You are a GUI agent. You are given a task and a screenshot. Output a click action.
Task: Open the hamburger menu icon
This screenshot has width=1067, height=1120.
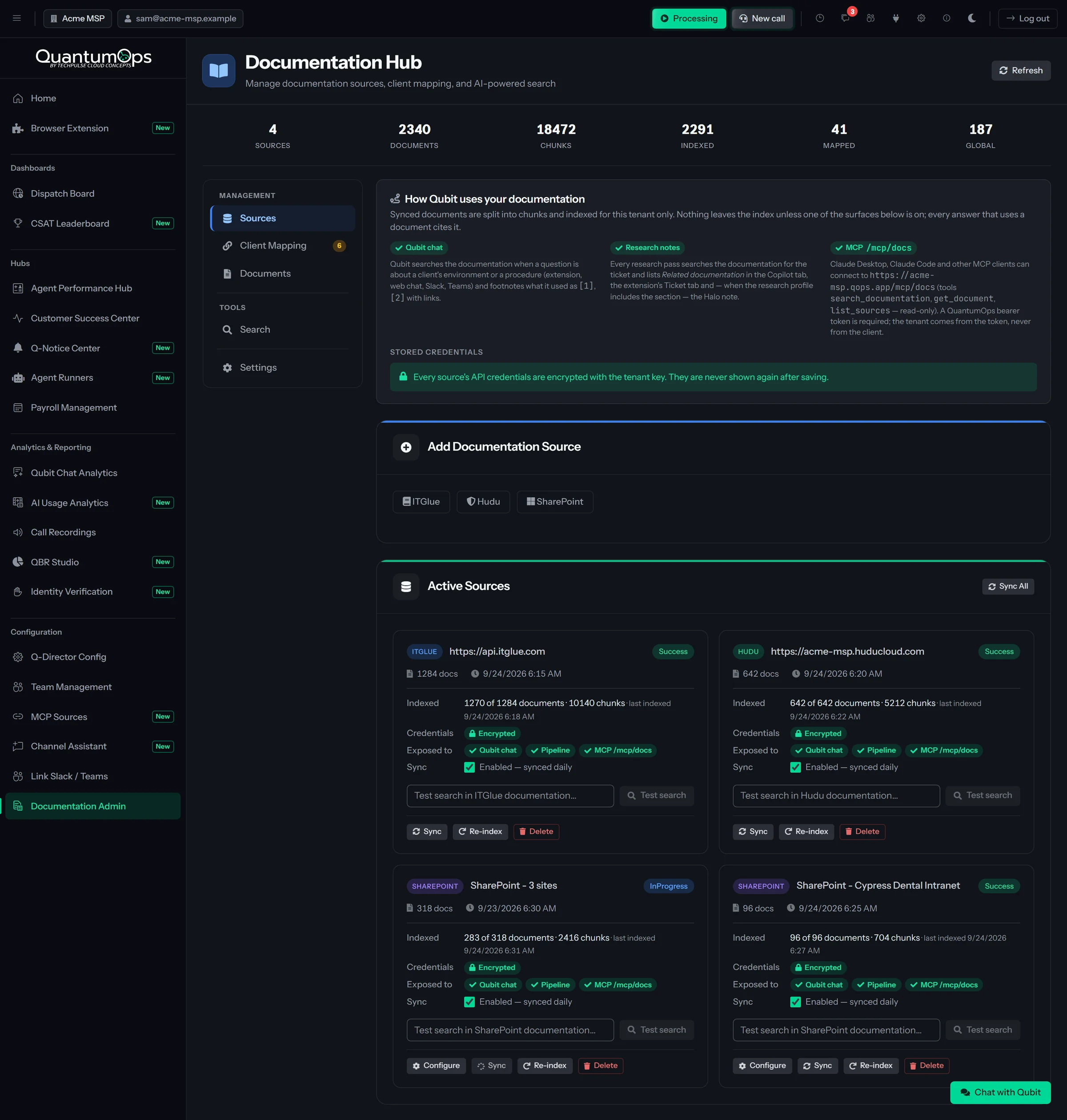tap(16, 18)
